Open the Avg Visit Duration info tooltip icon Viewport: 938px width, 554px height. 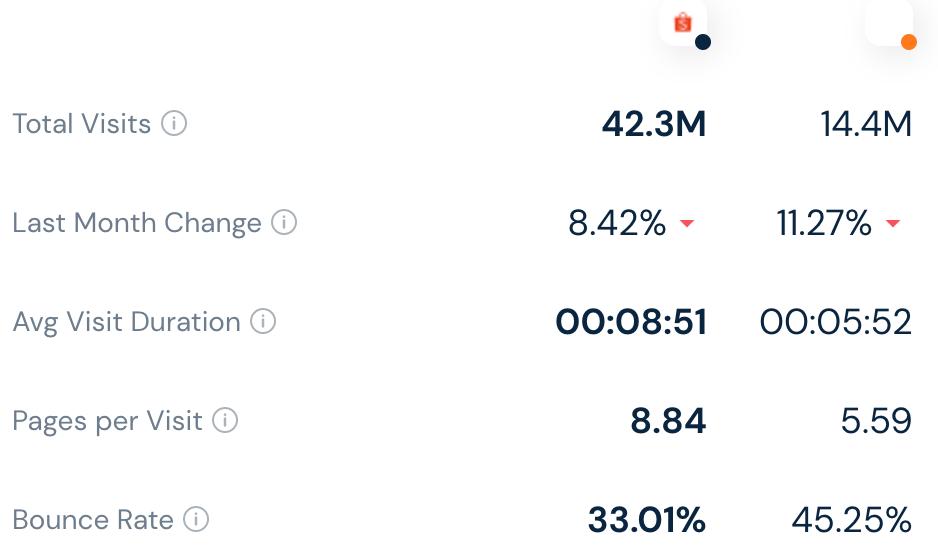pos(263,322)
